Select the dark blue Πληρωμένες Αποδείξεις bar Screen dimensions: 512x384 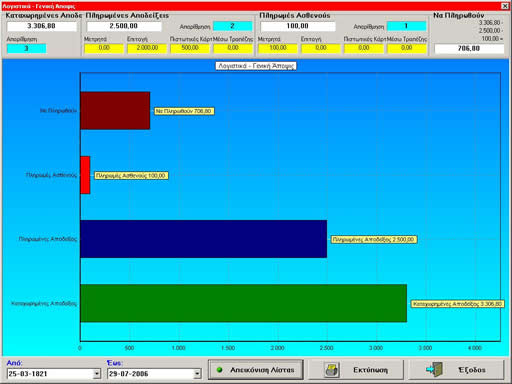click(x=203, y=239)
